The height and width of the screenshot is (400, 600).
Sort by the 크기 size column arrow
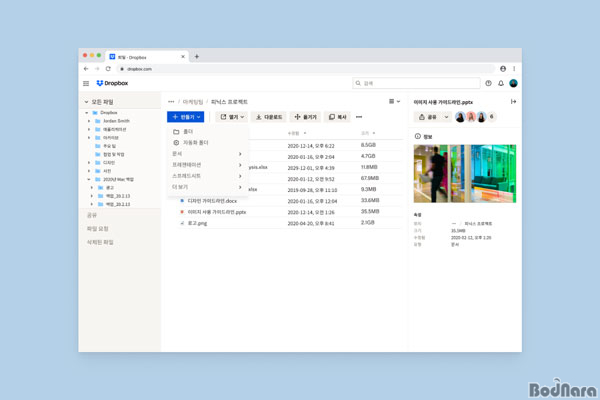point(374,133)
